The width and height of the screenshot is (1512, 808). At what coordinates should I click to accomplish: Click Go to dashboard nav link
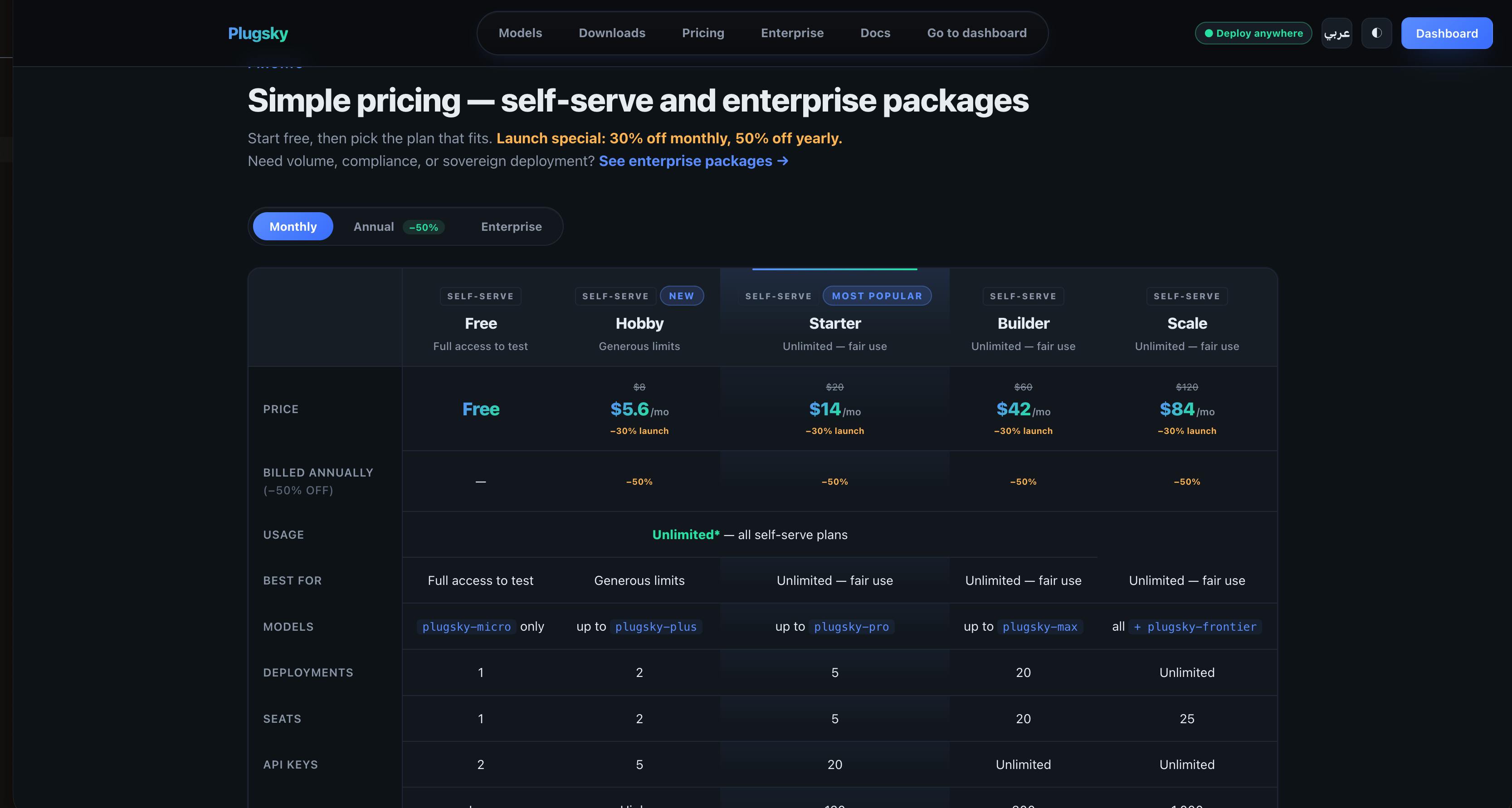pos(977,33)
